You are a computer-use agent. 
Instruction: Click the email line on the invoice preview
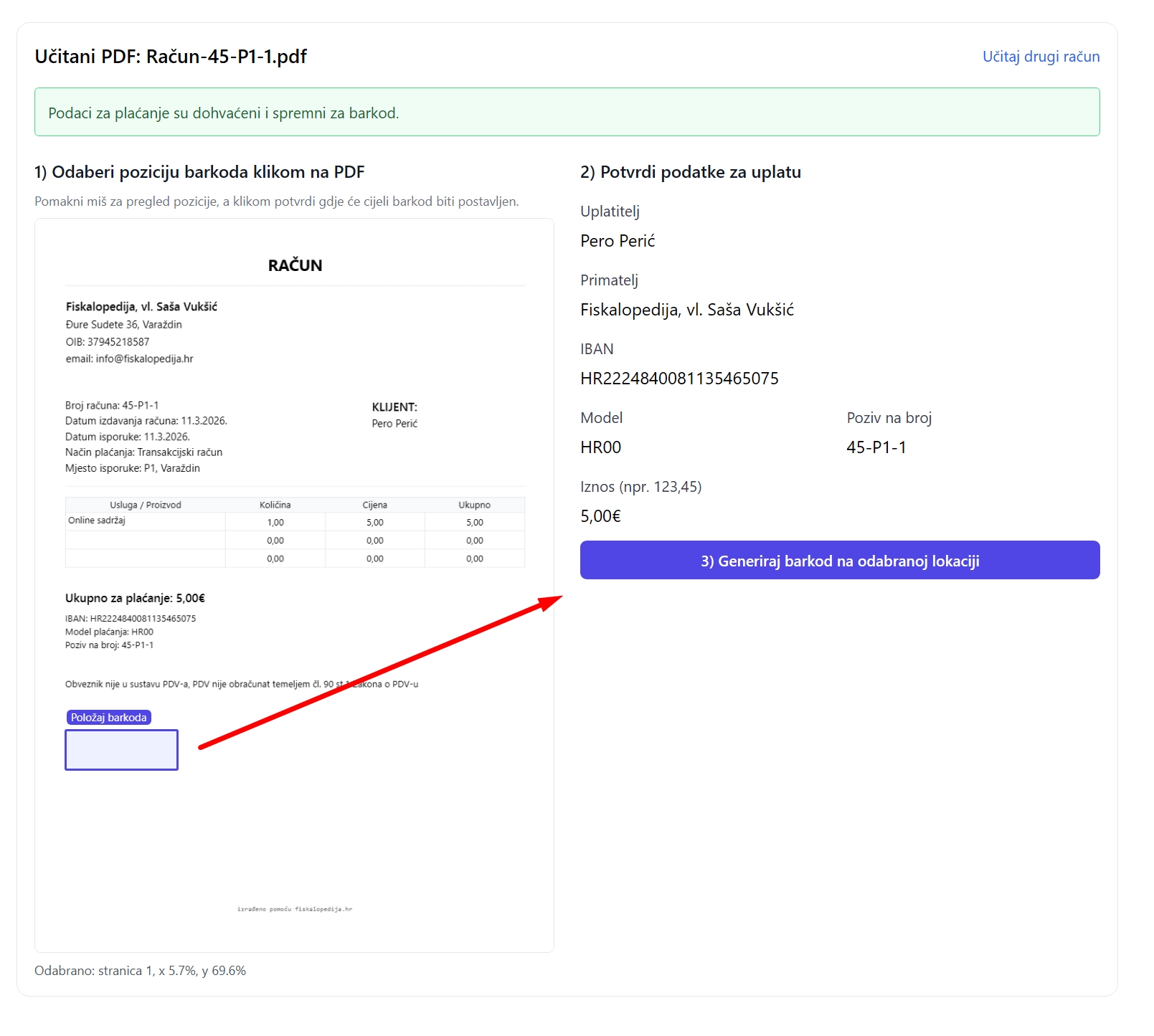coord(129,358)
